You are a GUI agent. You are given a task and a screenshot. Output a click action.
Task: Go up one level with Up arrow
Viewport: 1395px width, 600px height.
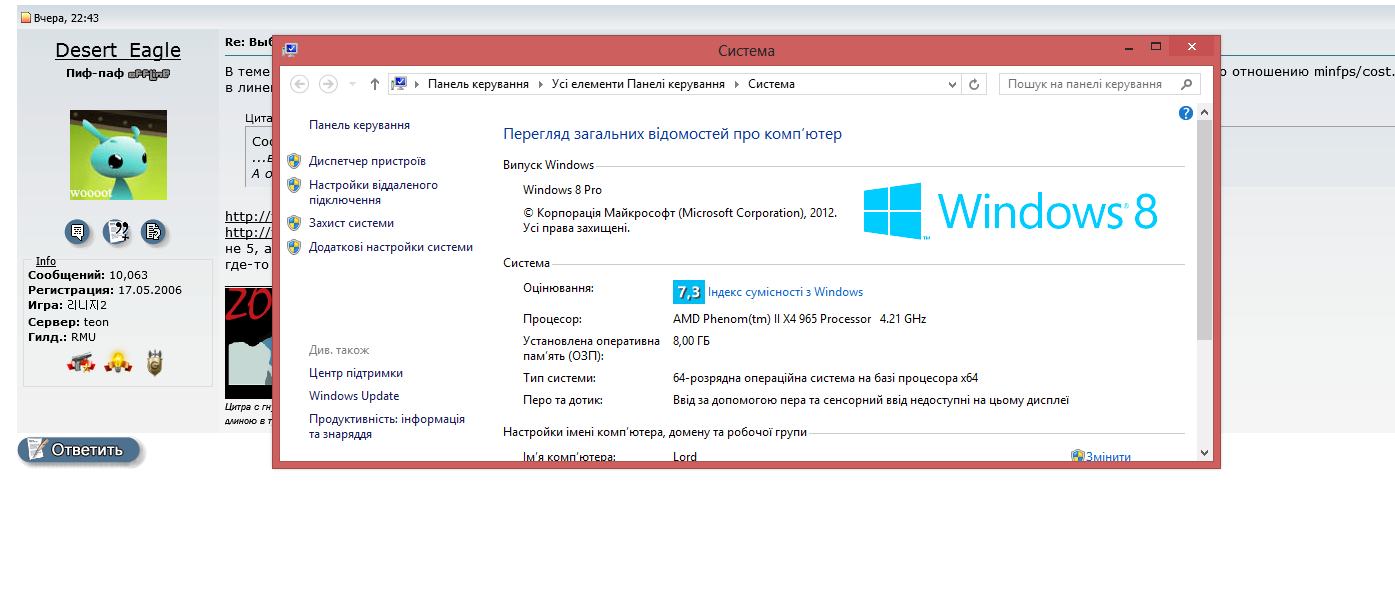point(374,84)
